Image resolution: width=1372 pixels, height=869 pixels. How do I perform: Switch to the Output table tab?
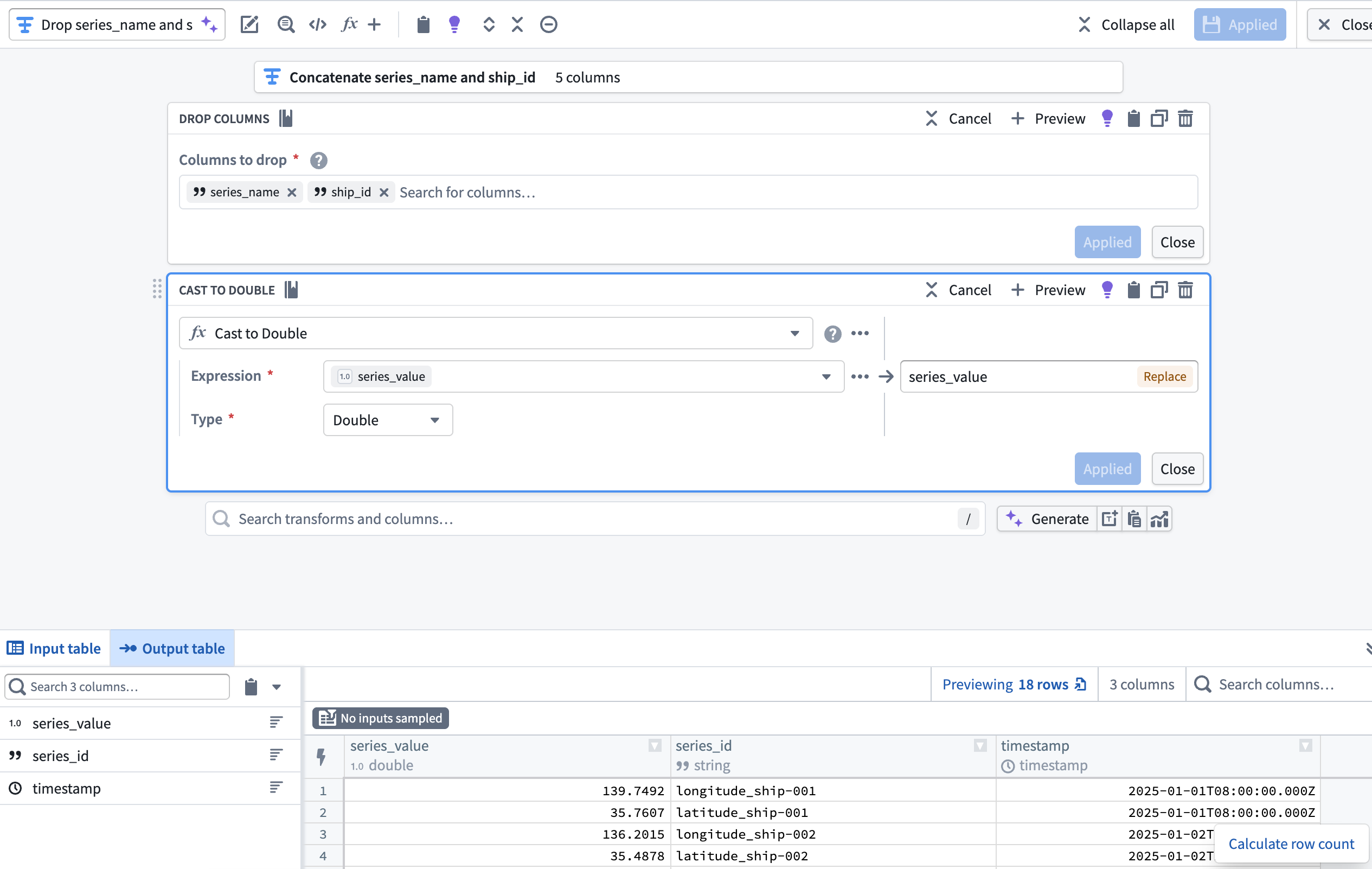(172, 648)
